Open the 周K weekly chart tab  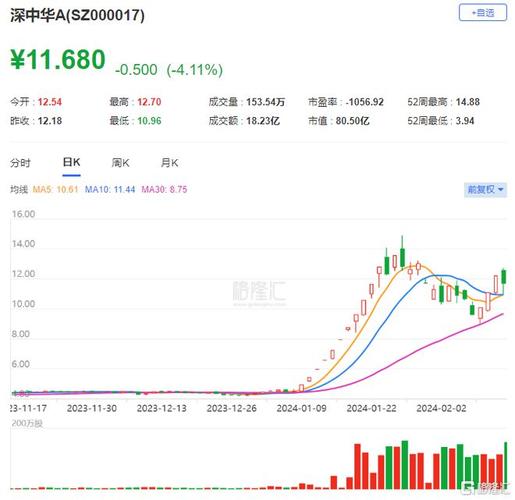(120, 163)
